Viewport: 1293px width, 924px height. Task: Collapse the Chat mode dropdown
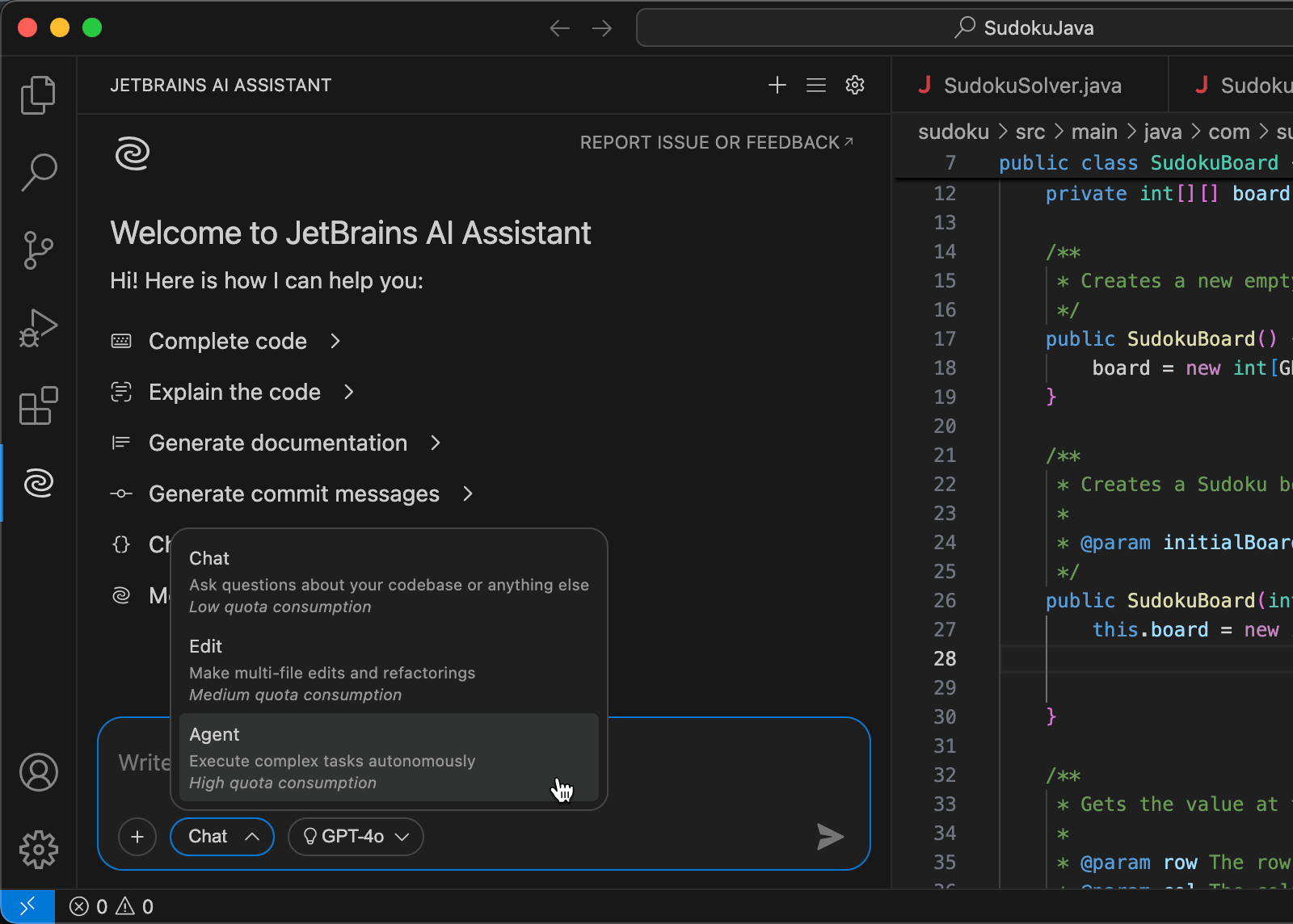[222, 837]
